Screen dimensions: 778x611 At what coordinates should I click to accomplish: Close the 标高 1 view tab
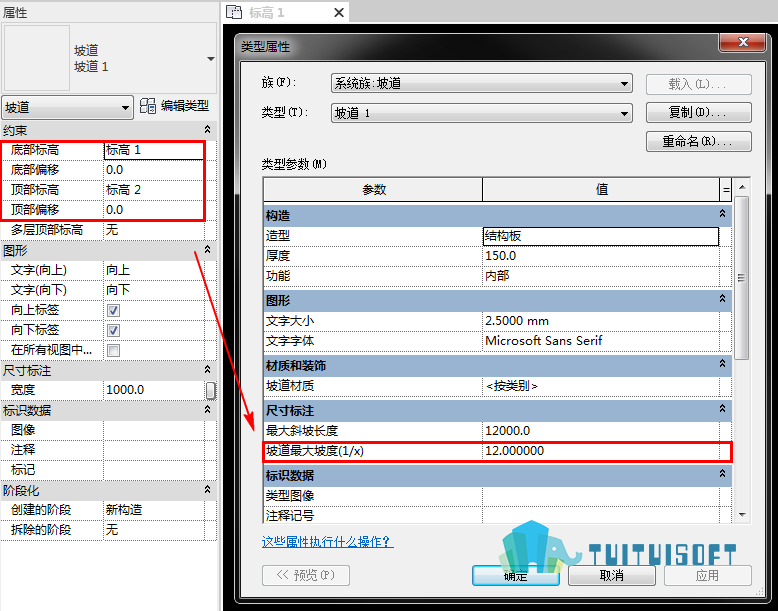coord(339,12)
